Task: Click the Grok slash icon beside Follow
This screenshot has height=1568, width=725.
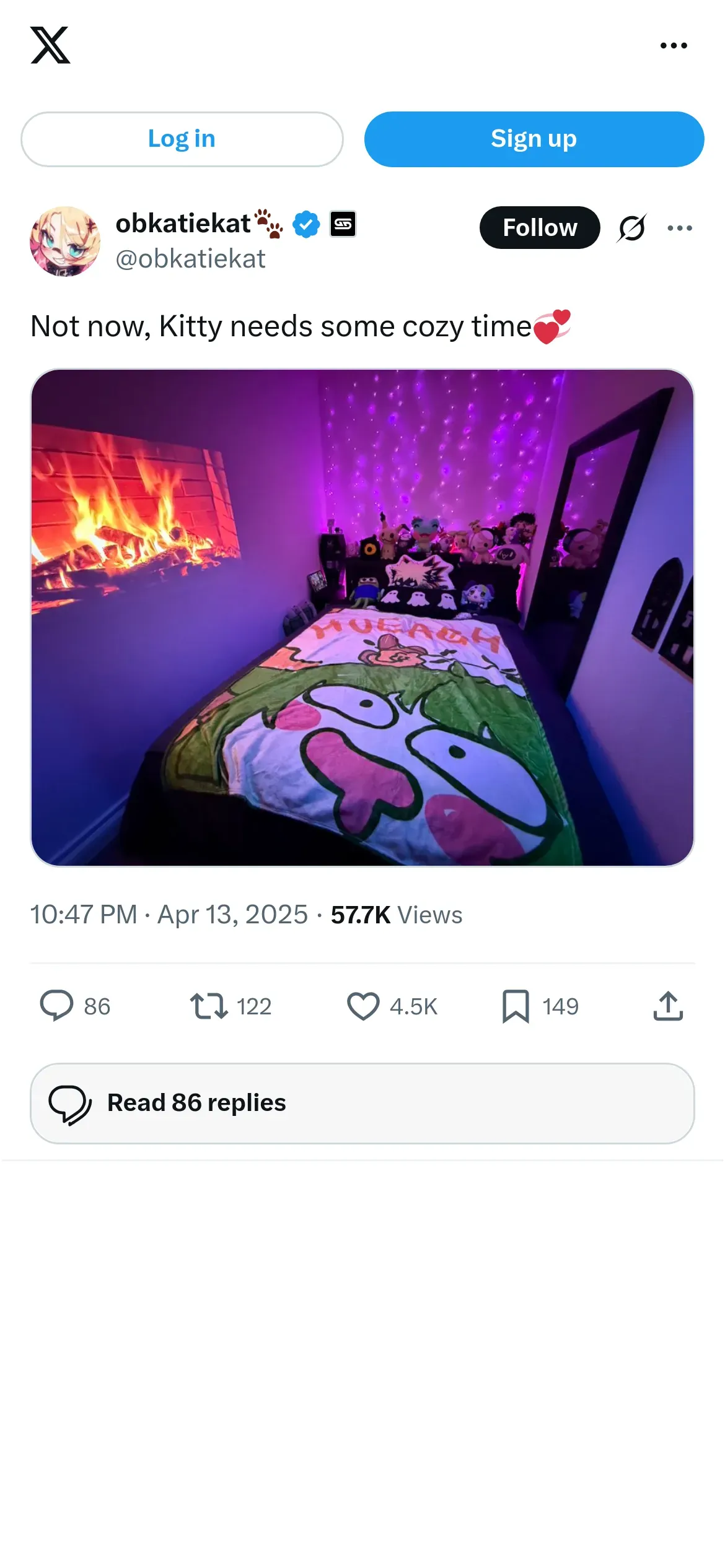Action: point(632,227)
